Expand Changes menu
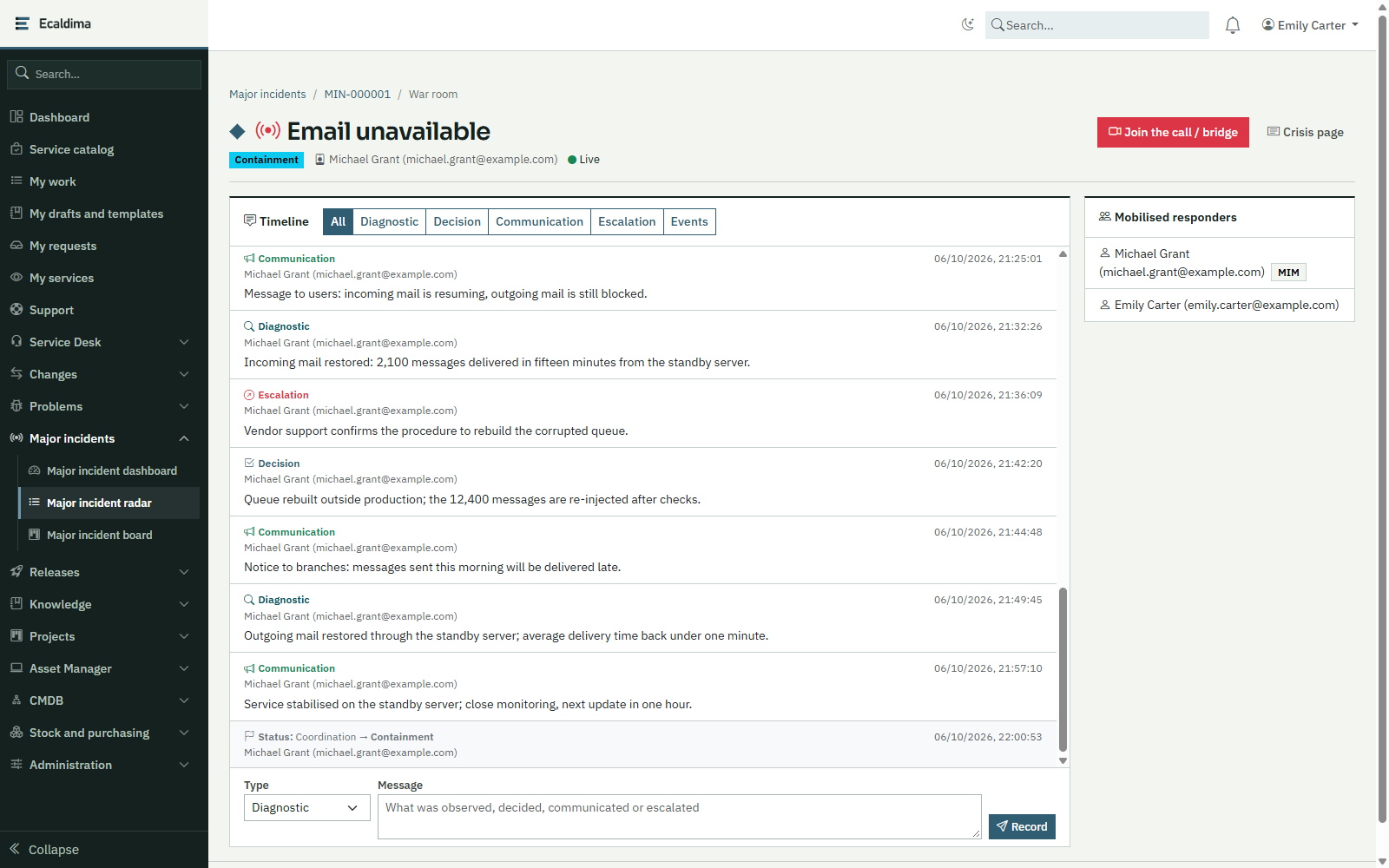1389x868 pixels. coord(104,374)
